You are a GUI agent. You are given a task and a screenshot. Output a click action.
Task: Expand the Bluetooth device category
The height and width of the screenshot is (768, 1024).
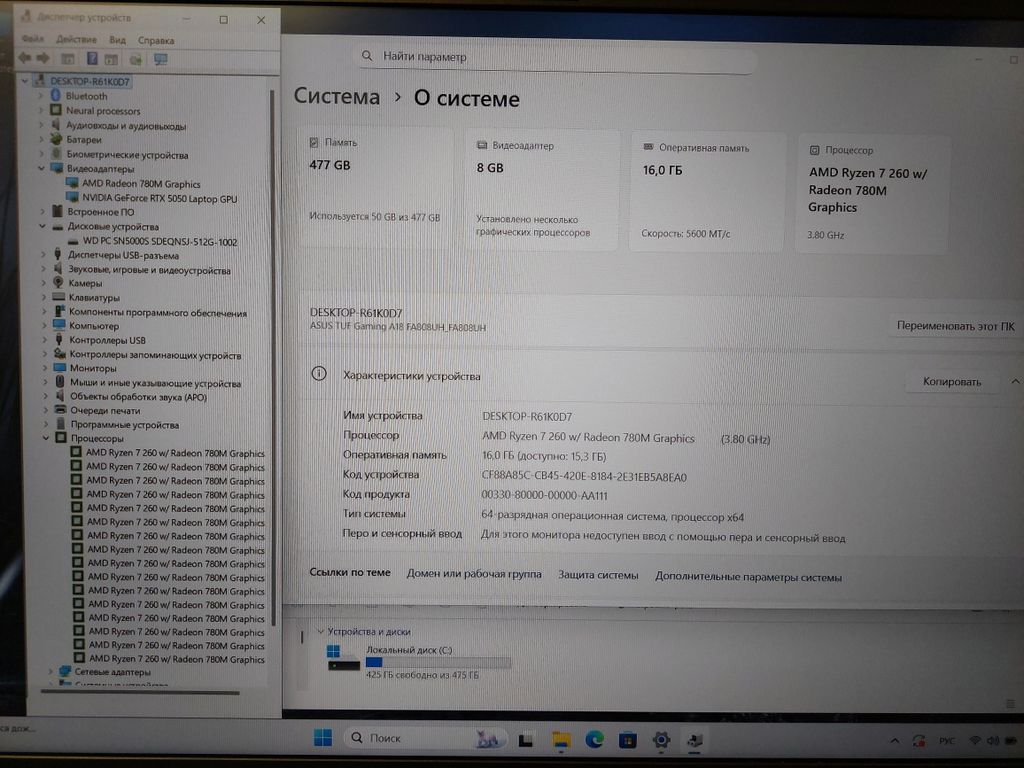(42, 97)
